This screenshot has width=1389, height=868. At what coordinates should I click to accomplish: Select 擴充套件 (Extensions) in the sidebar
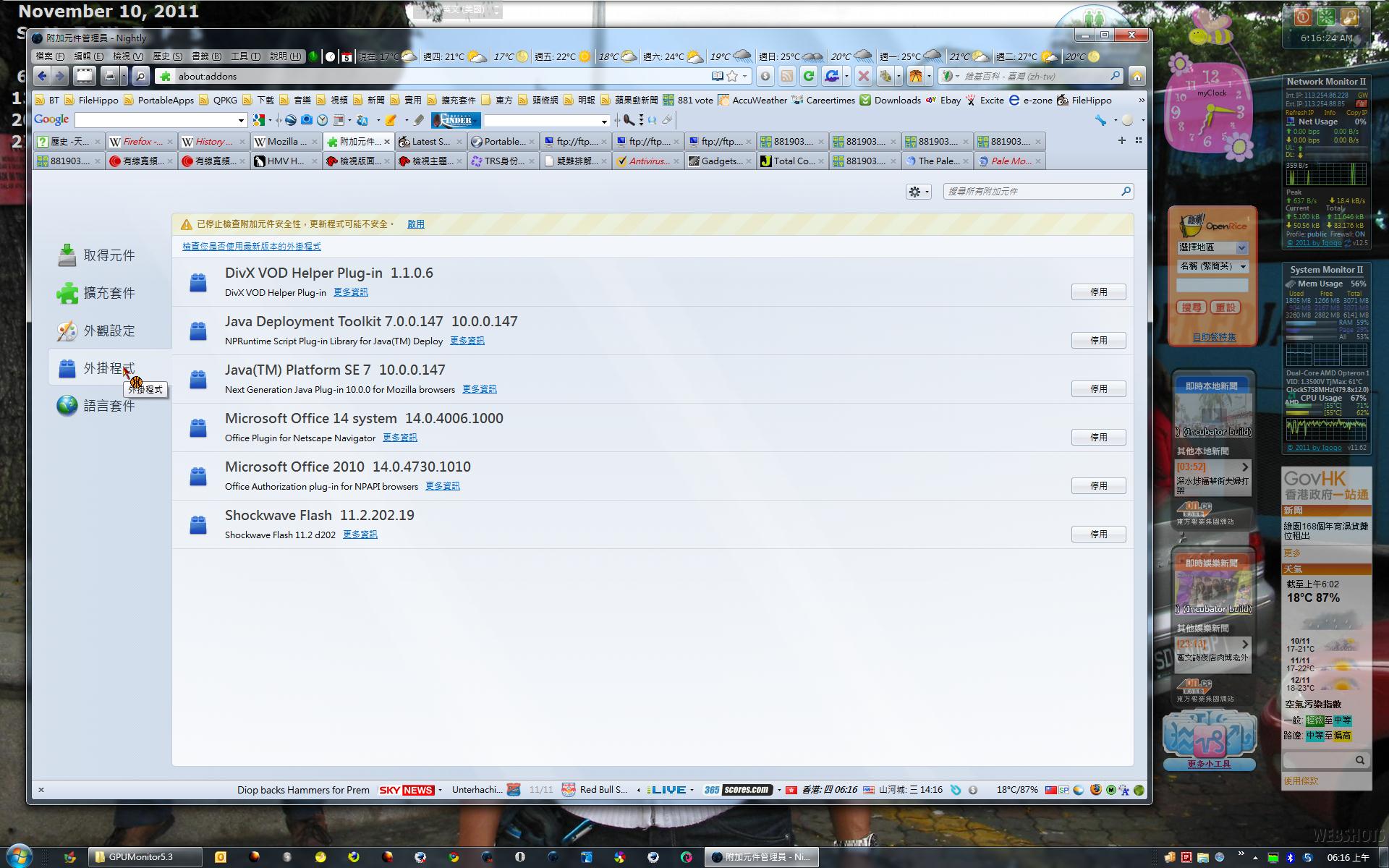[x=109, y=293]
